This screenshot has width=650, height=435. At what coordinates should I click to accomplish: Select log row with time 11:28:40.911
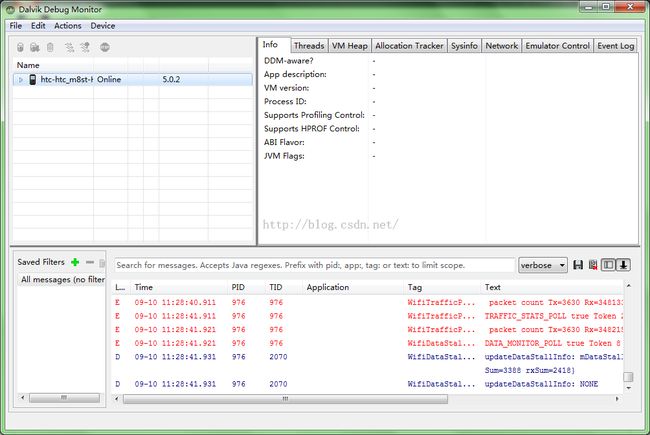point(368,302)
